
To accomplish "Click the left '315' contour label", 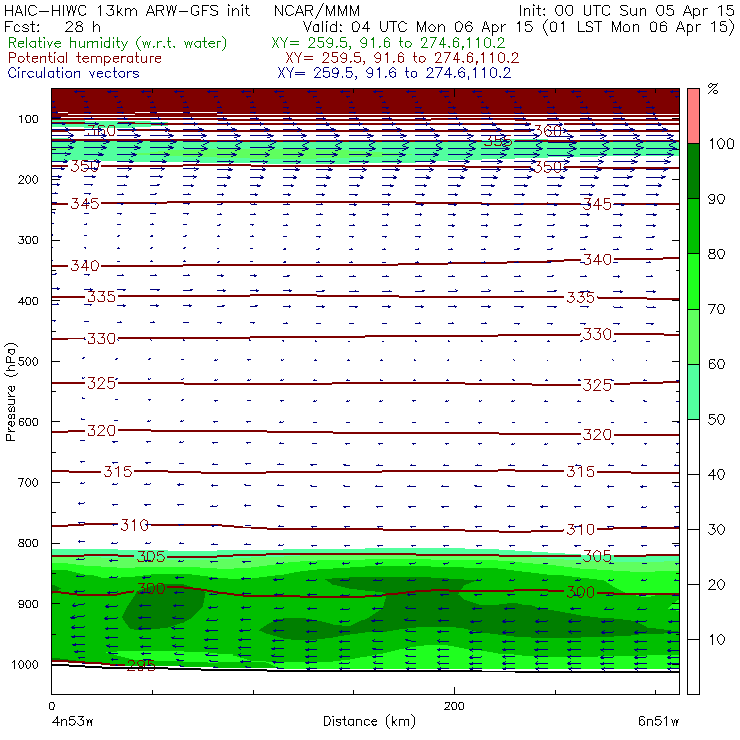I will (x=118, y=471).
